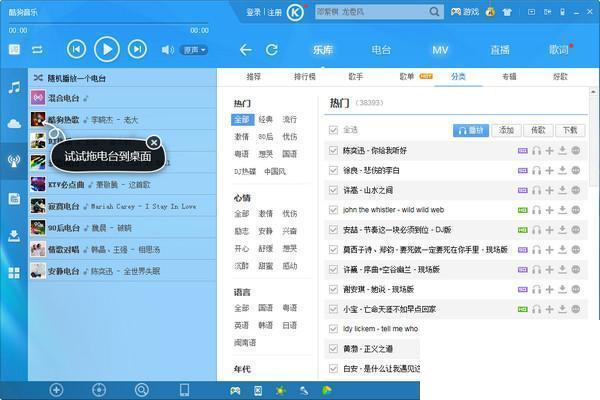This screenshot has height=400, width=600.
Task: Select 经典 under 热门 category
Action: 266,119
